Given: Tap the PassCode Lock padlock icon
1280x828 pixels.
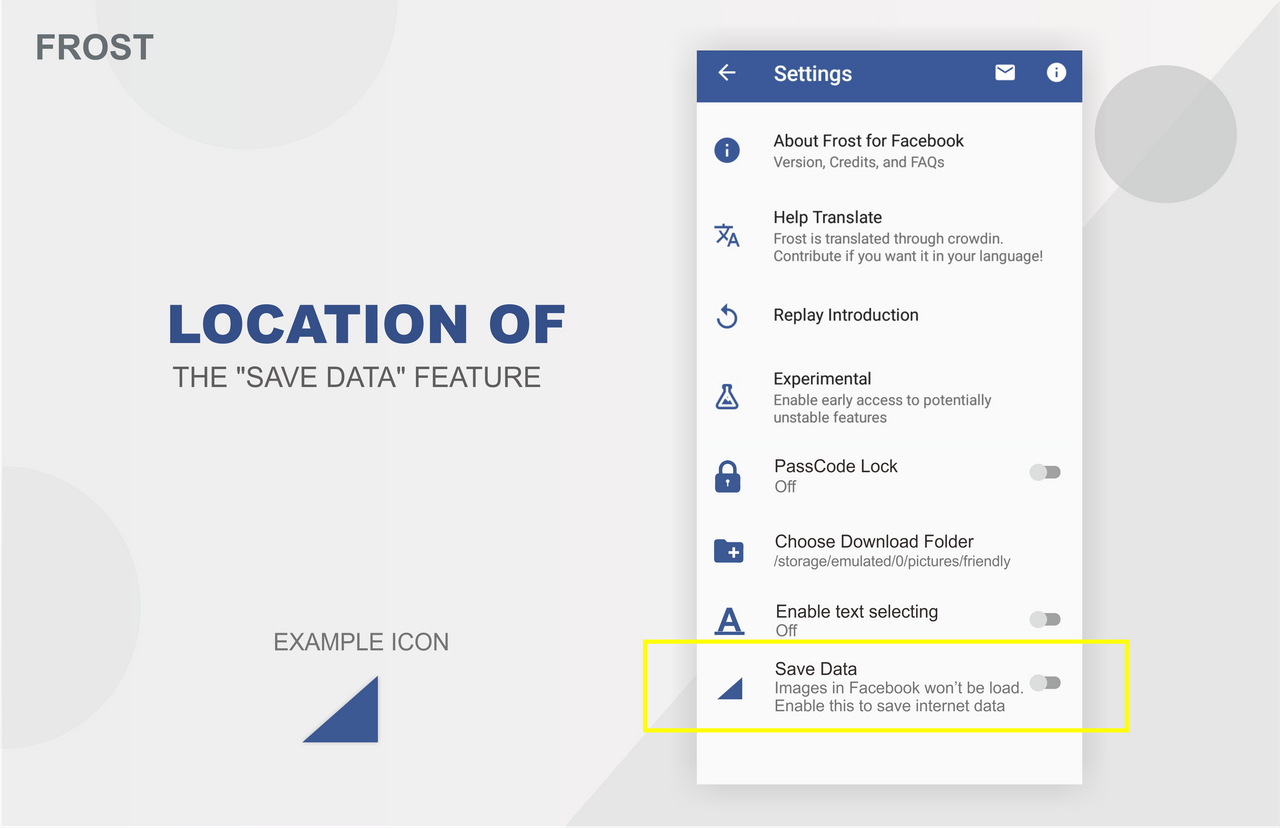Looking at the screenshot, I should 728,476.
